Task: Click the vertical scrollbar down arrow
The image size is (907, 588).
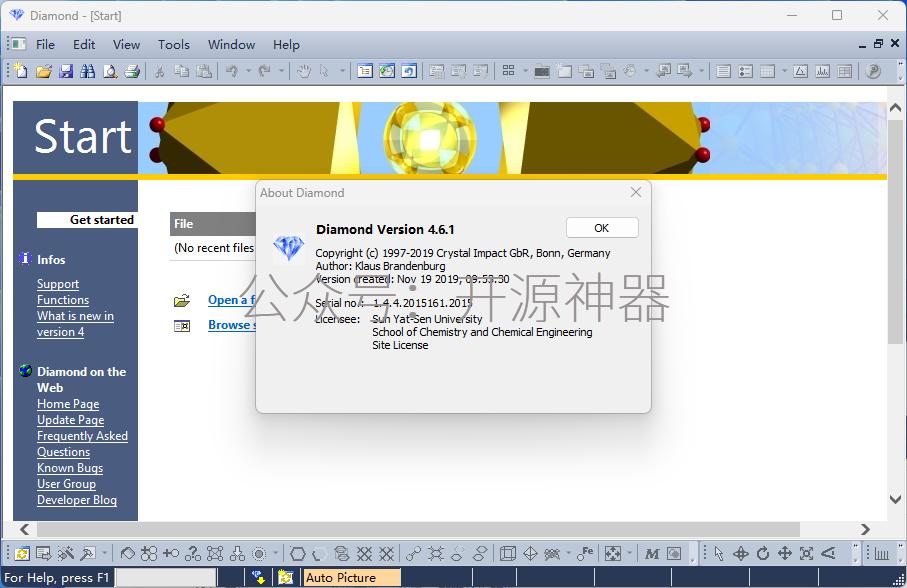Action: (895, 500)
